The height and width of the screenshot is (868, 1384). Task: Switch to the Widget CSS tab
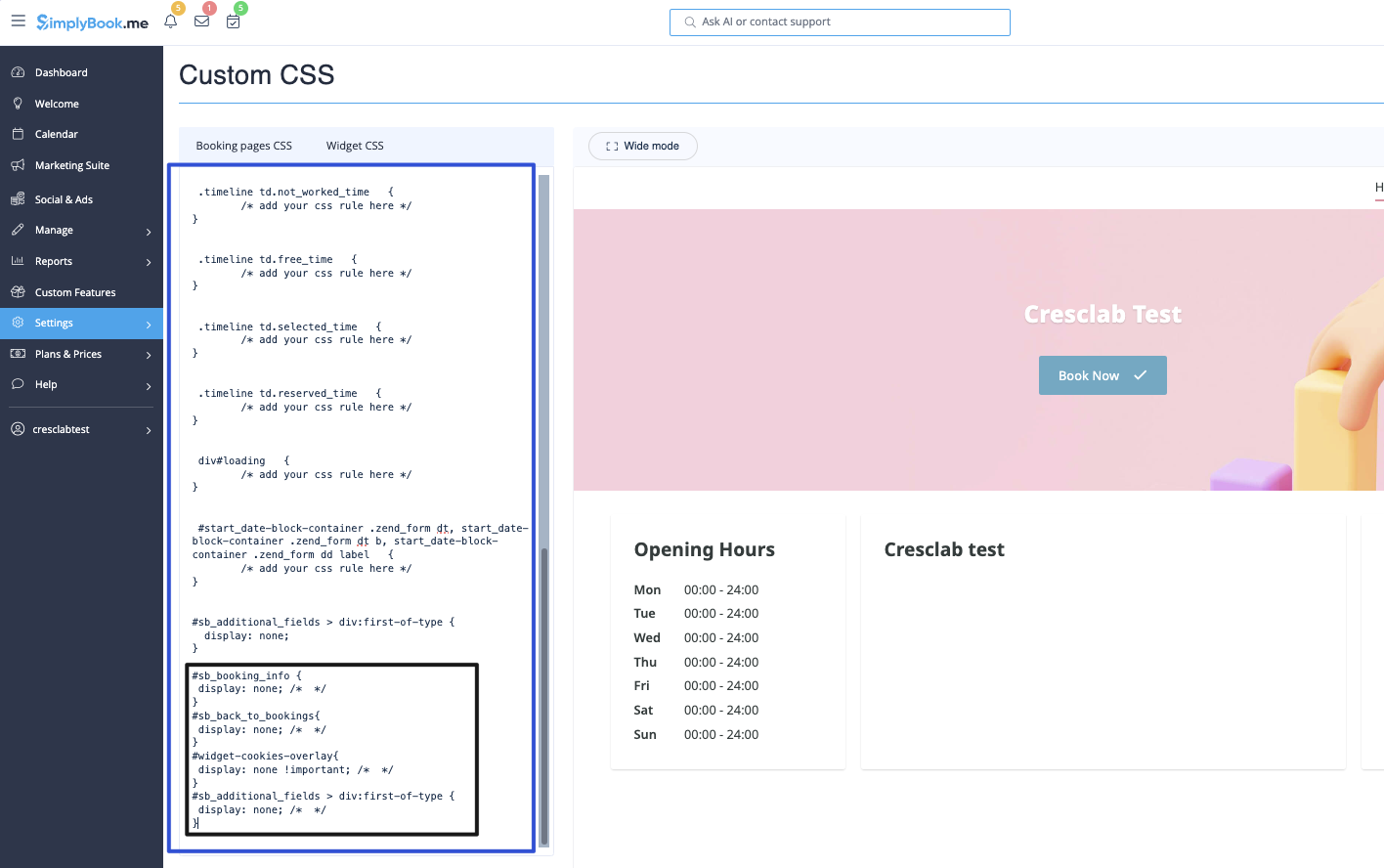[x=354, y=145]
